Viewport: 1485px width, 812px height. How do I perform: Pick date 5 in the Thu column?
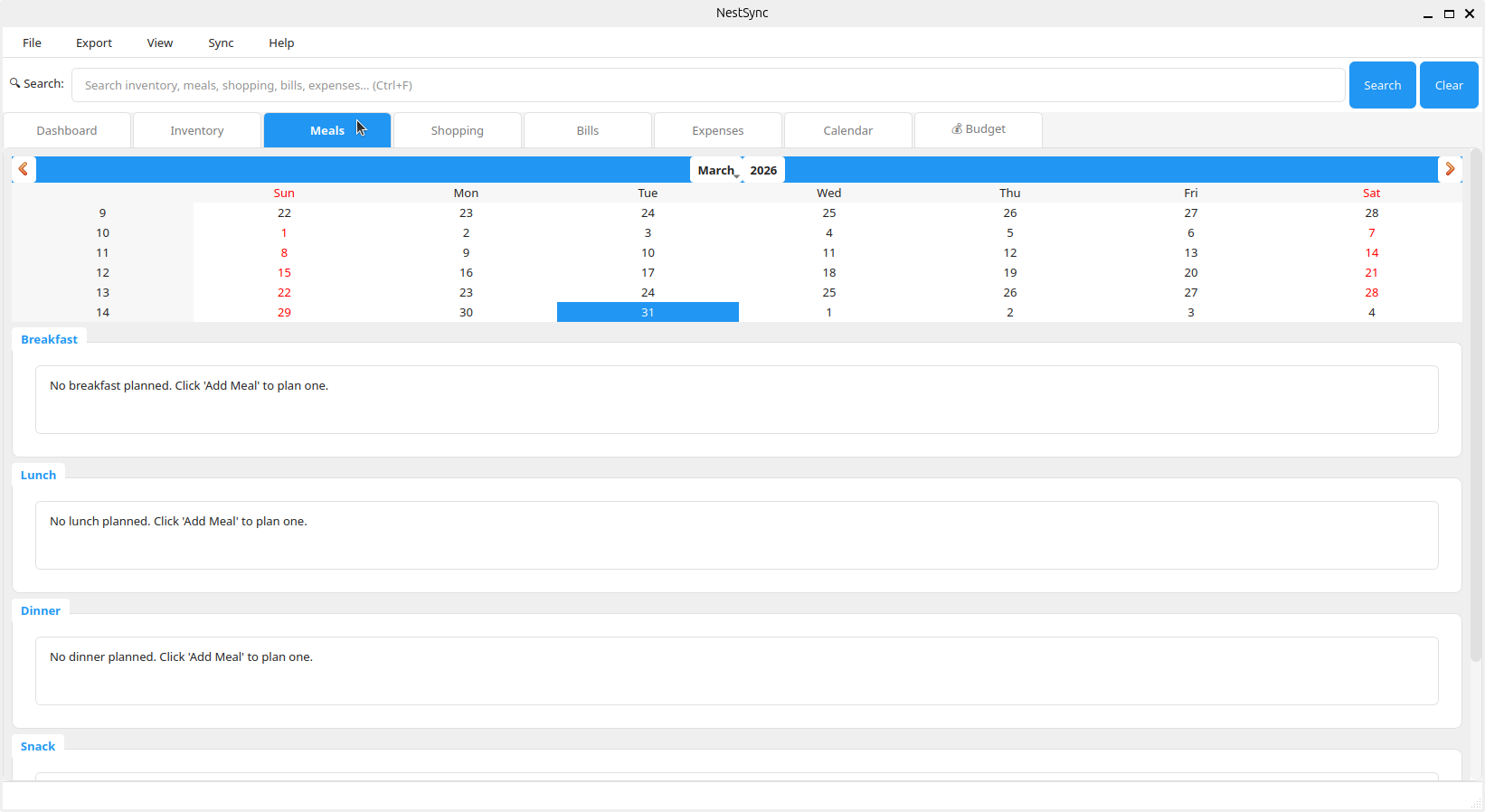(x=1010, y=232)
